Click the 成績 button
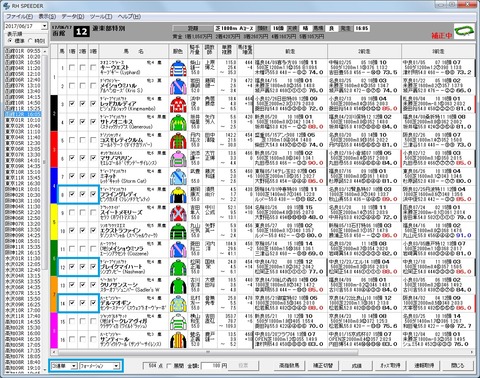The image size is (480, 378). click(x=357, y=366)
